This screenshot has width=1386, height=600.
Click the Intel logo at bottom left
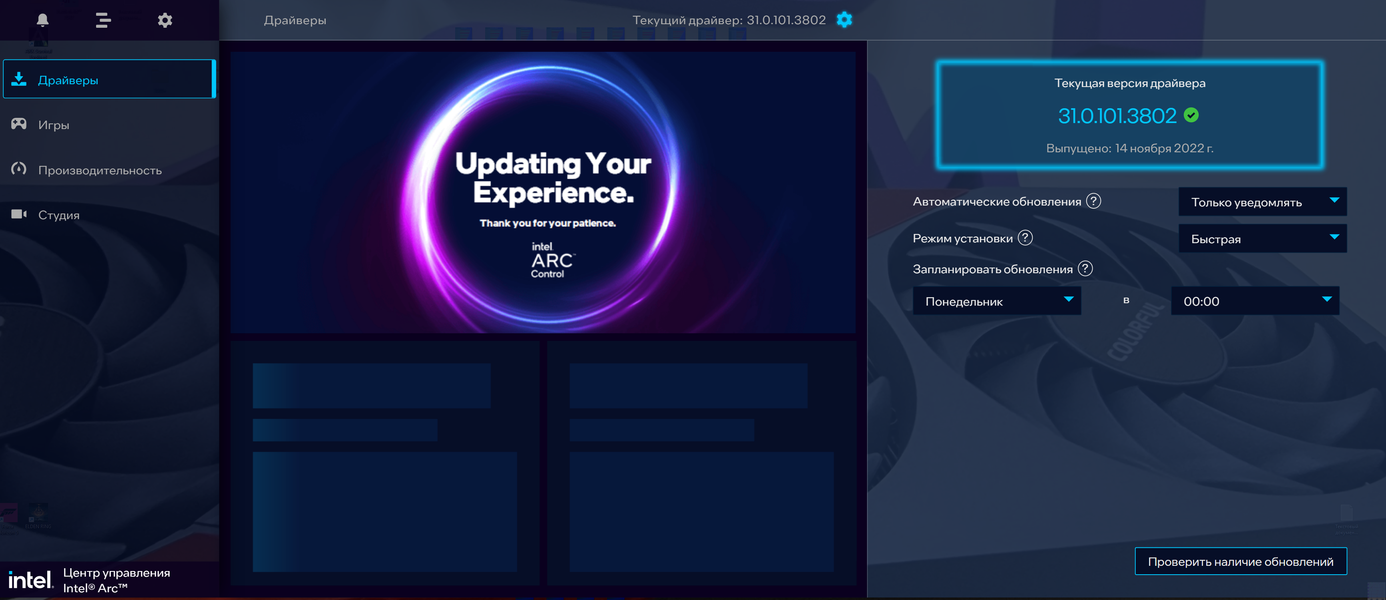[30, 580]
